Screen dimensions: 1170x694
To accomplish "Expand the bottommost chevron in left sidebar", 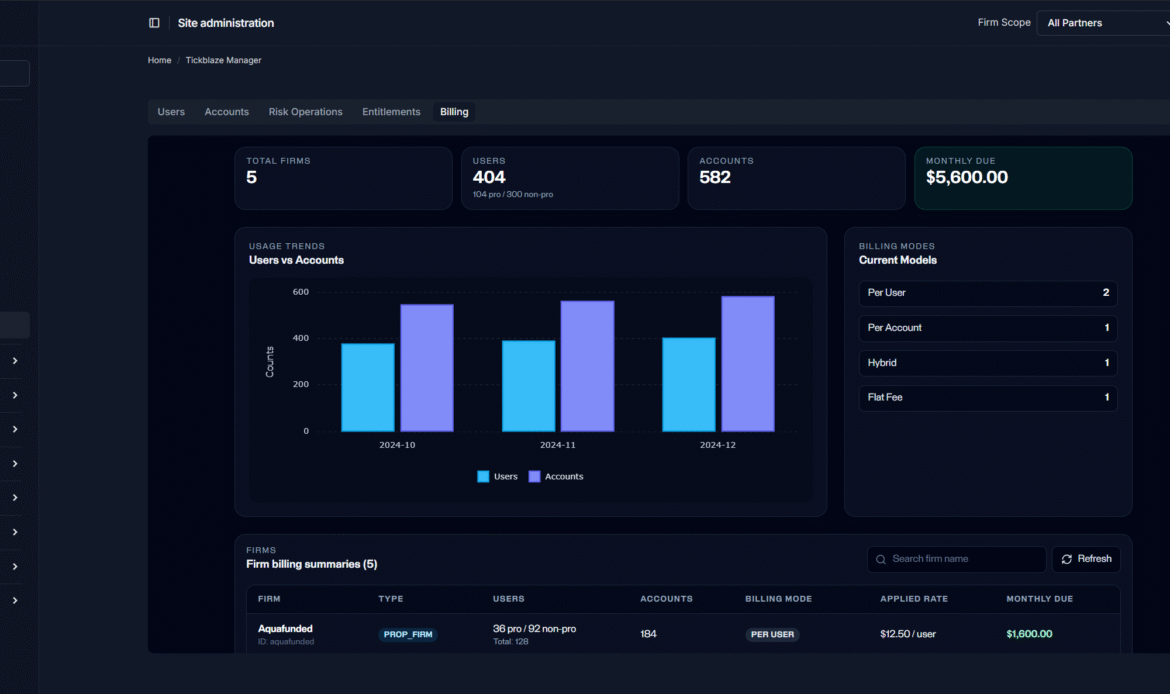I will pyautogui.click(x=15, y=601).
